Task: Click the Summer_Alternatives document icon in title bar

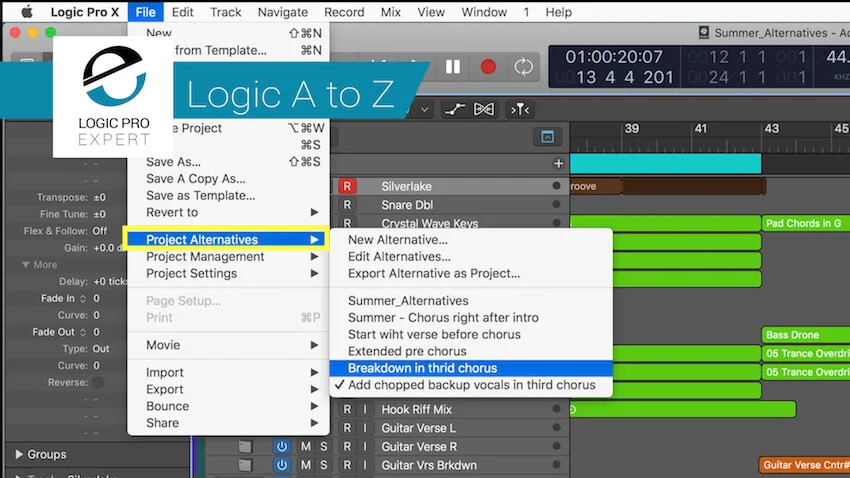Action: 704,33
